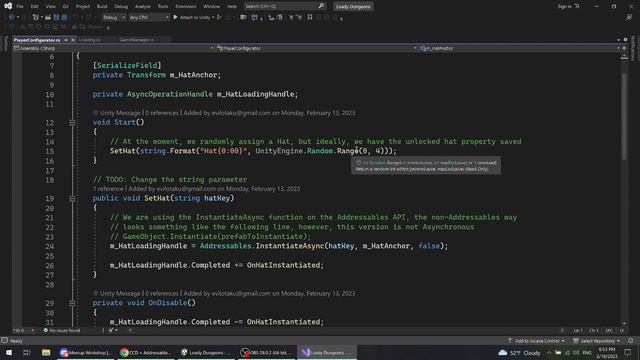This screenshot has height=360, width=640.
Task: Click the Sign in link
Action: [564, 6]
